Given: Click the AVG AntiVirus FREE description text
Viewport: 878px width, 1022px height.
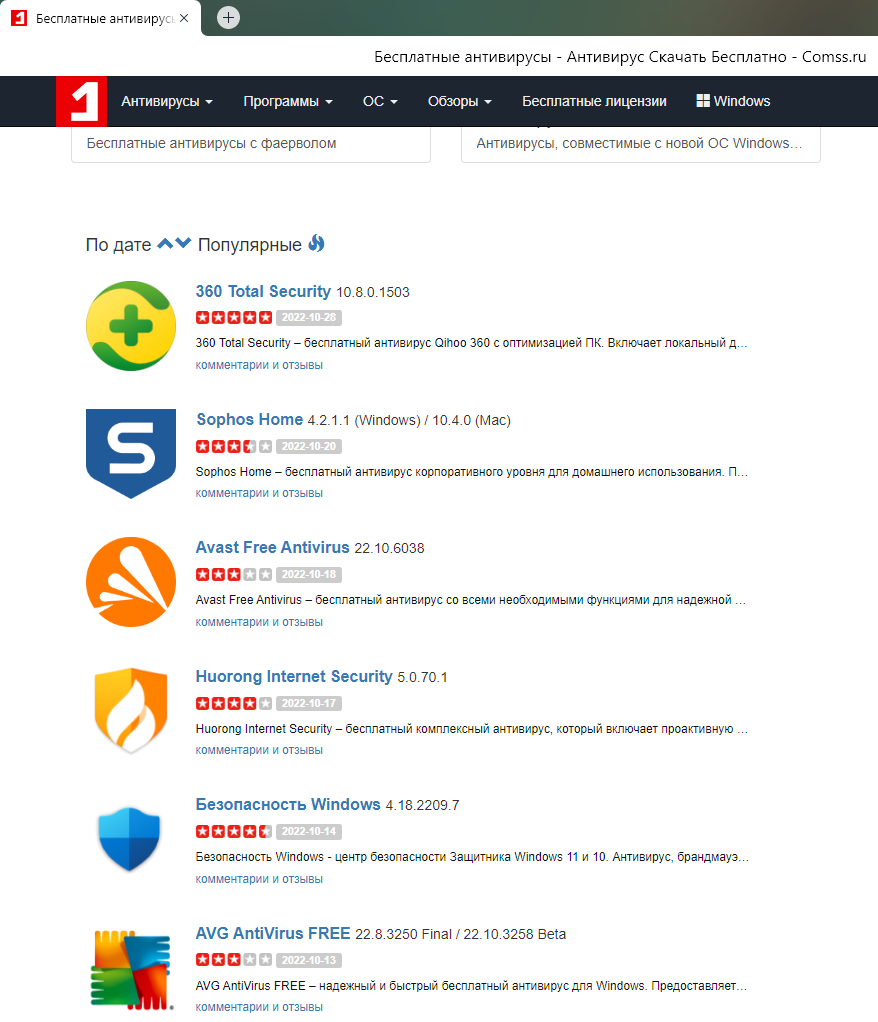Looking at the screenshot, I should (x=471, y=986).
